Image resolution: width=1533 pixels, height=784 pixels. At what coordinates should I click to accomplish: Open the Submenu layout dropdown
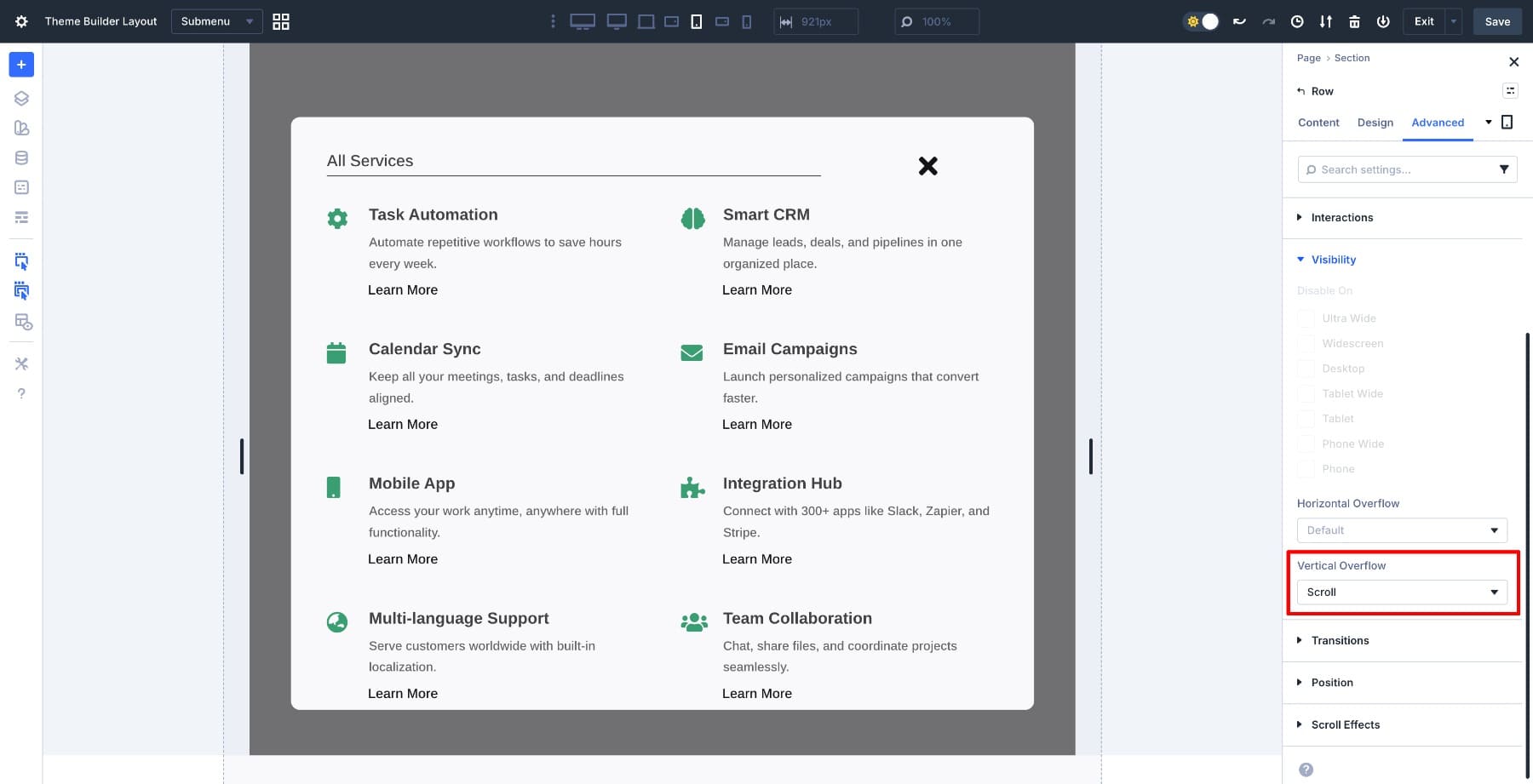pos(216,21)
